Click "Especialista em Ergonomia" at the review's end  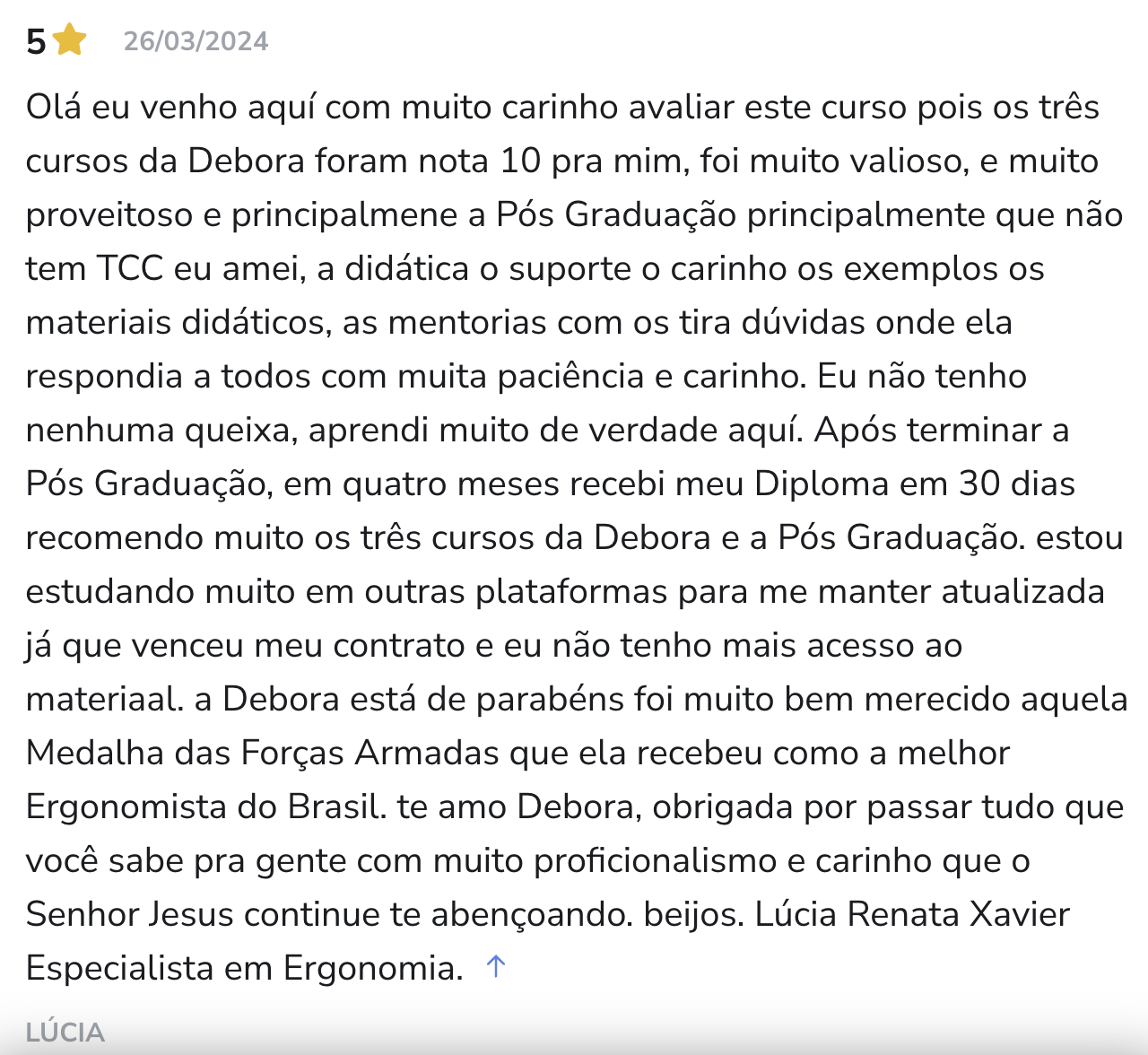[244, 968]
